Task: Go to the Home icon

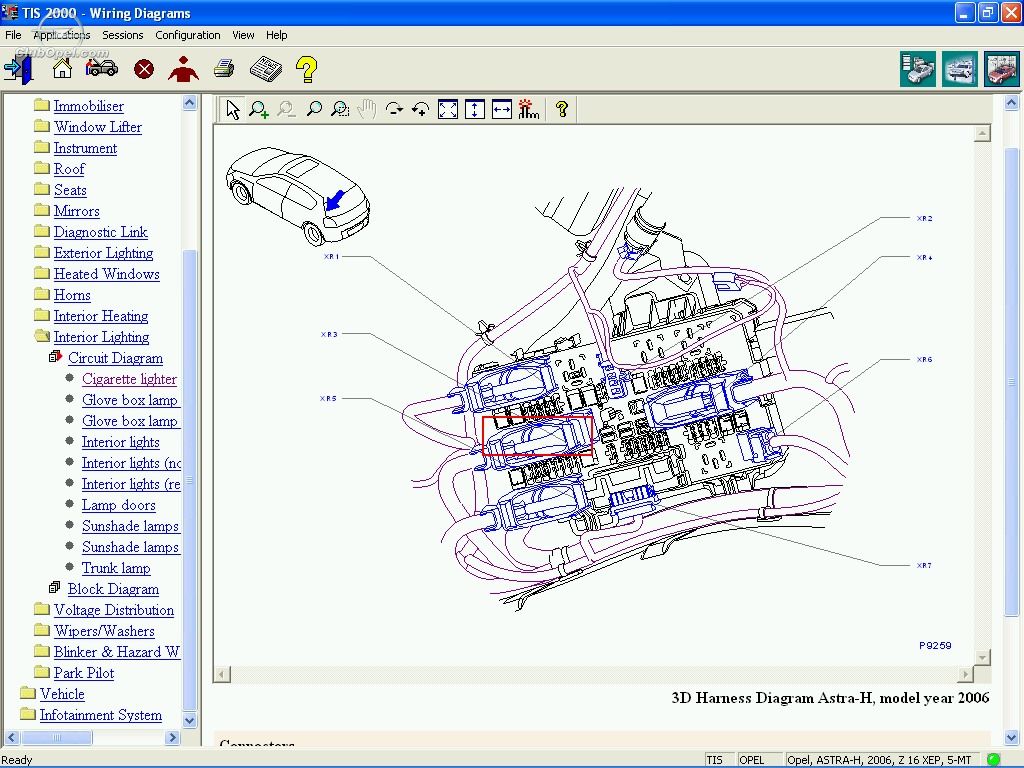Action: coord(62,68)
